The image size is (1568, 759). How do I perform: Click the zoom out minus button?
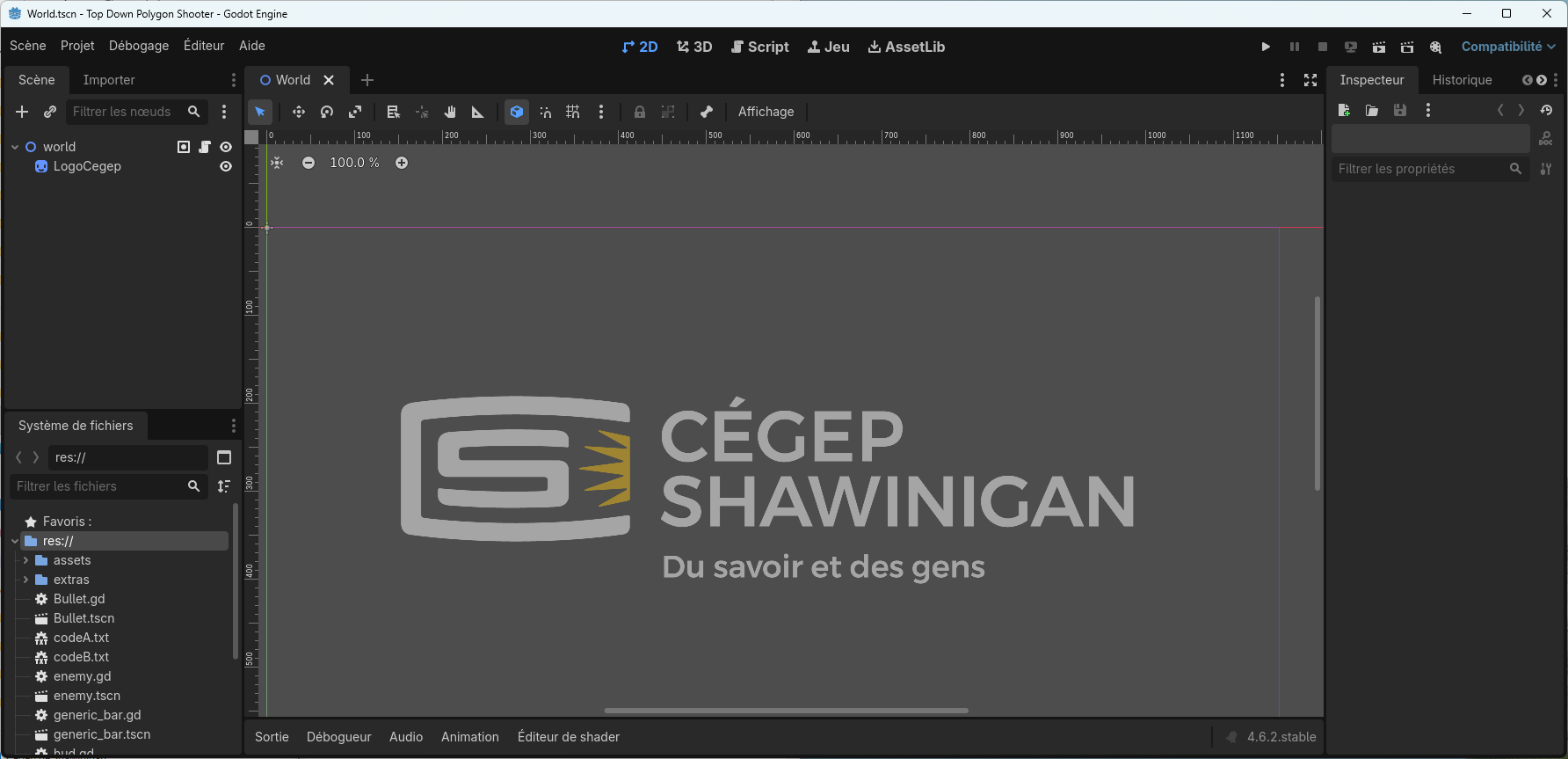(x=309, y=163)
